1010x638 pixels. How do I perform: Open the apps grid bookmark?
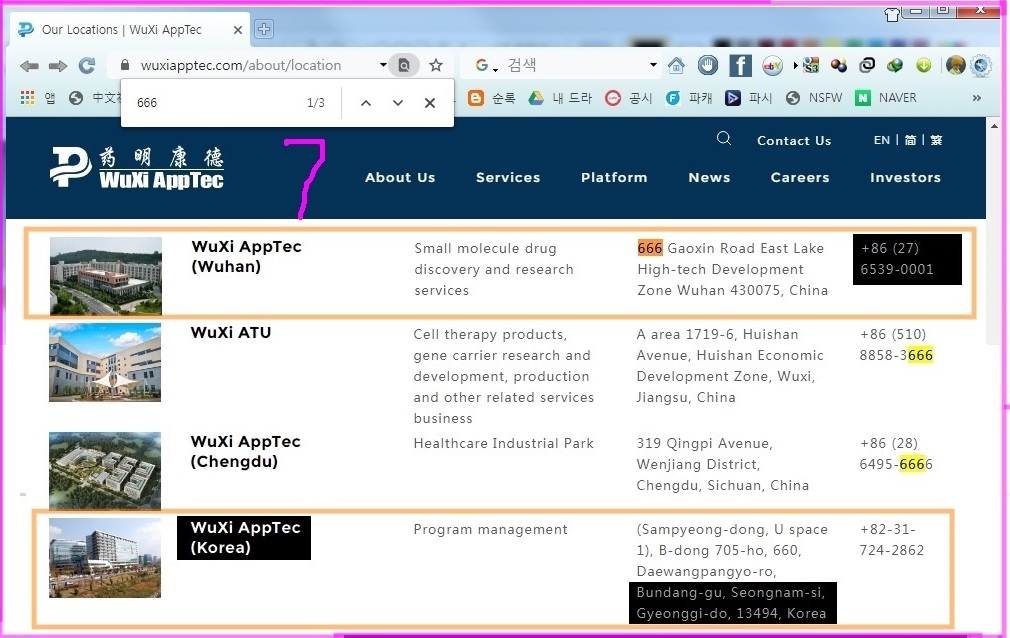(x=27, y=98)
